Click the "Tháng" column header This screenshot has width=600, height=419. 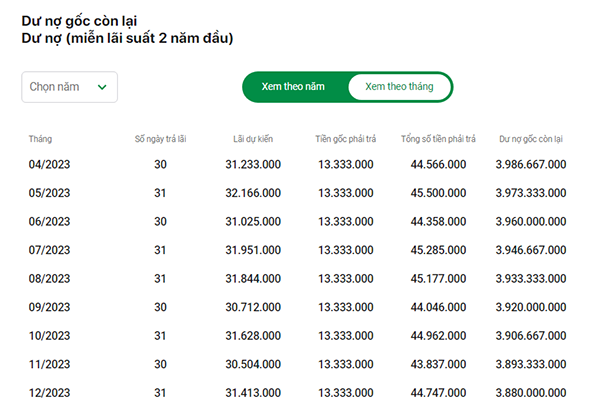pos(40,139)
